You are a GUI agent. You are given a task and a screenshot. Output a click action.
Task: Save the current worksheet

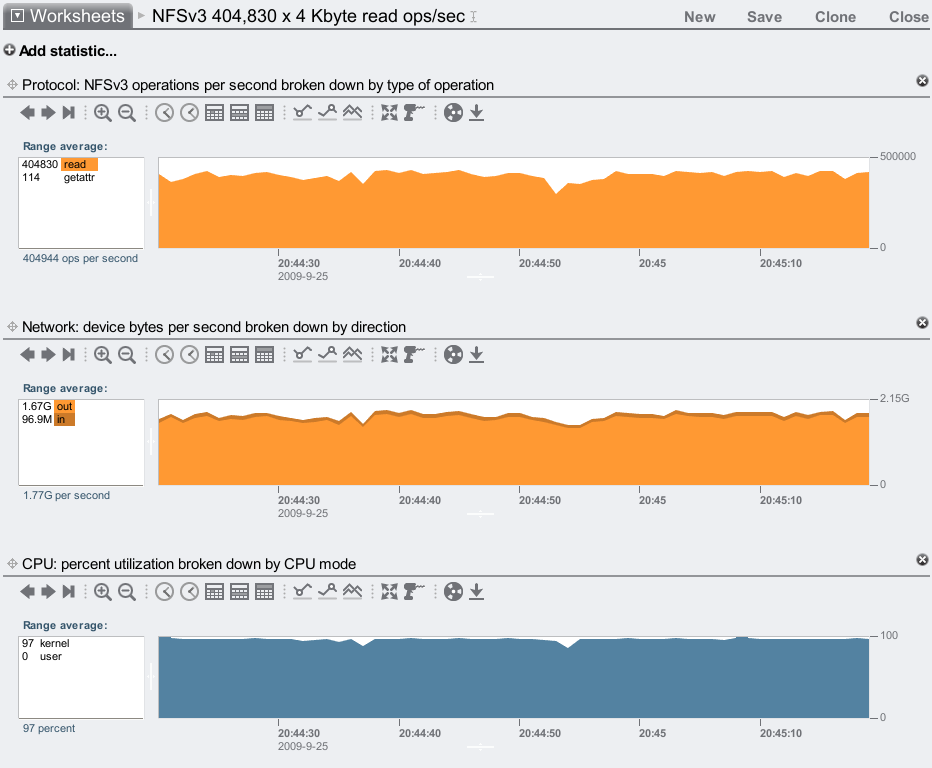[x=764, y=17]
